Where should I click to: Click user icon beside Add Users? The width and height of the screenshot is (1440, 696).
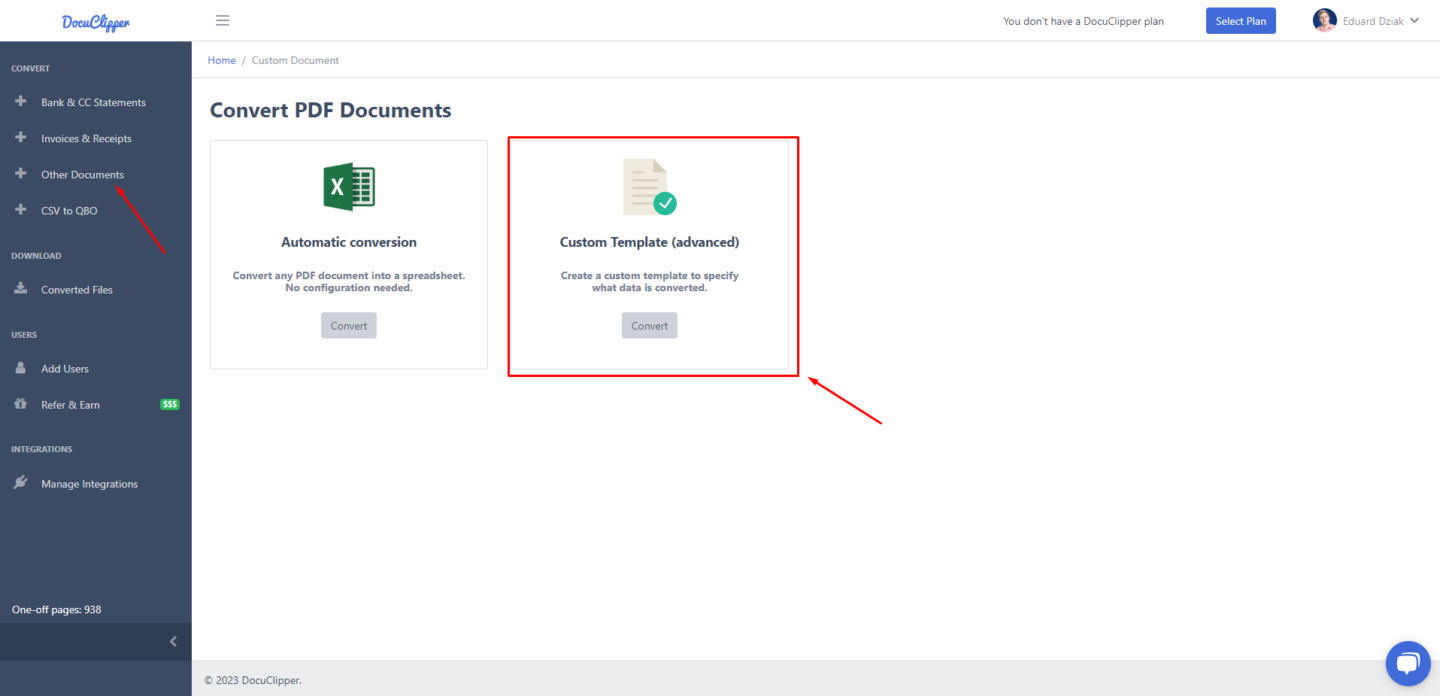20,367
